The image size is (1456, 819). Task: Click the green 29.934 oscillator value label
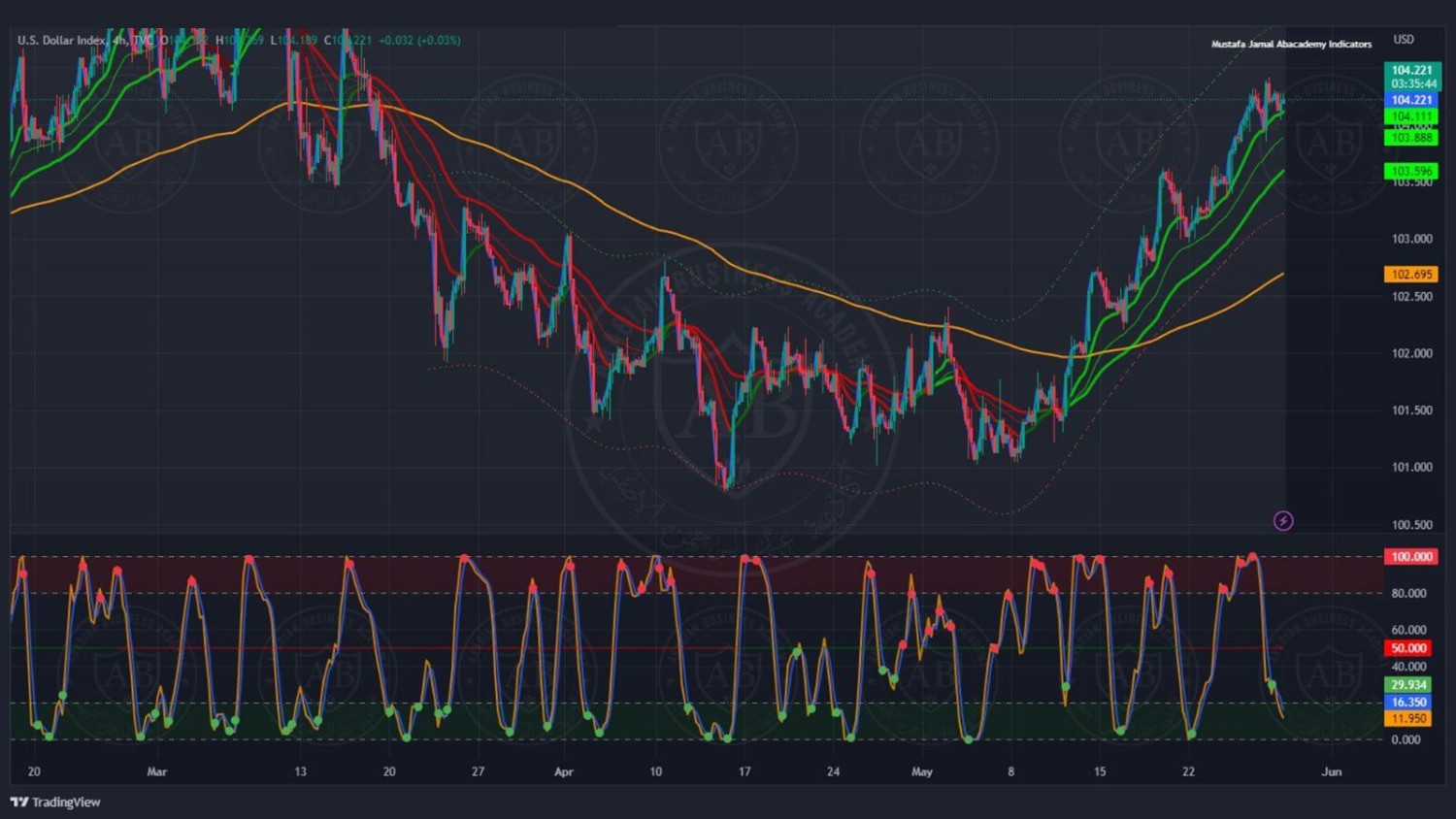pos(1408,685)
